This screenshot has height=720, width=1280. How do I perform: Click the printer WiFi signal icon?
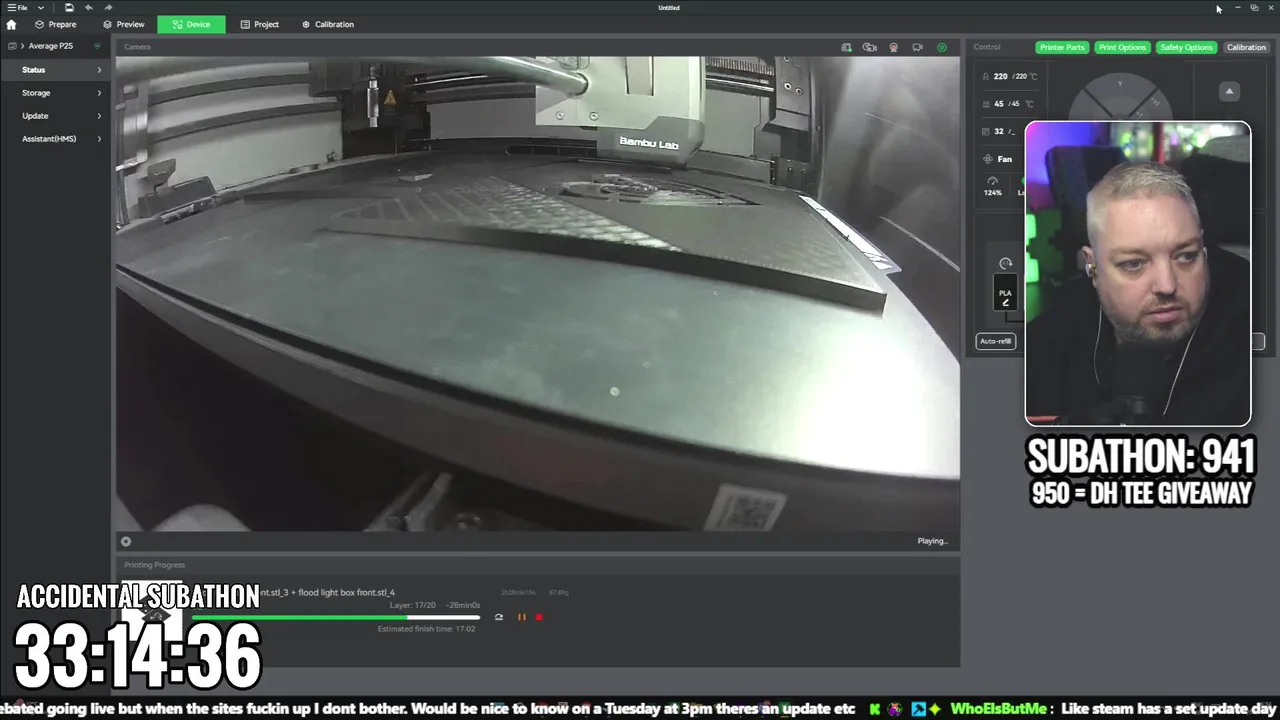click(97, 46)
